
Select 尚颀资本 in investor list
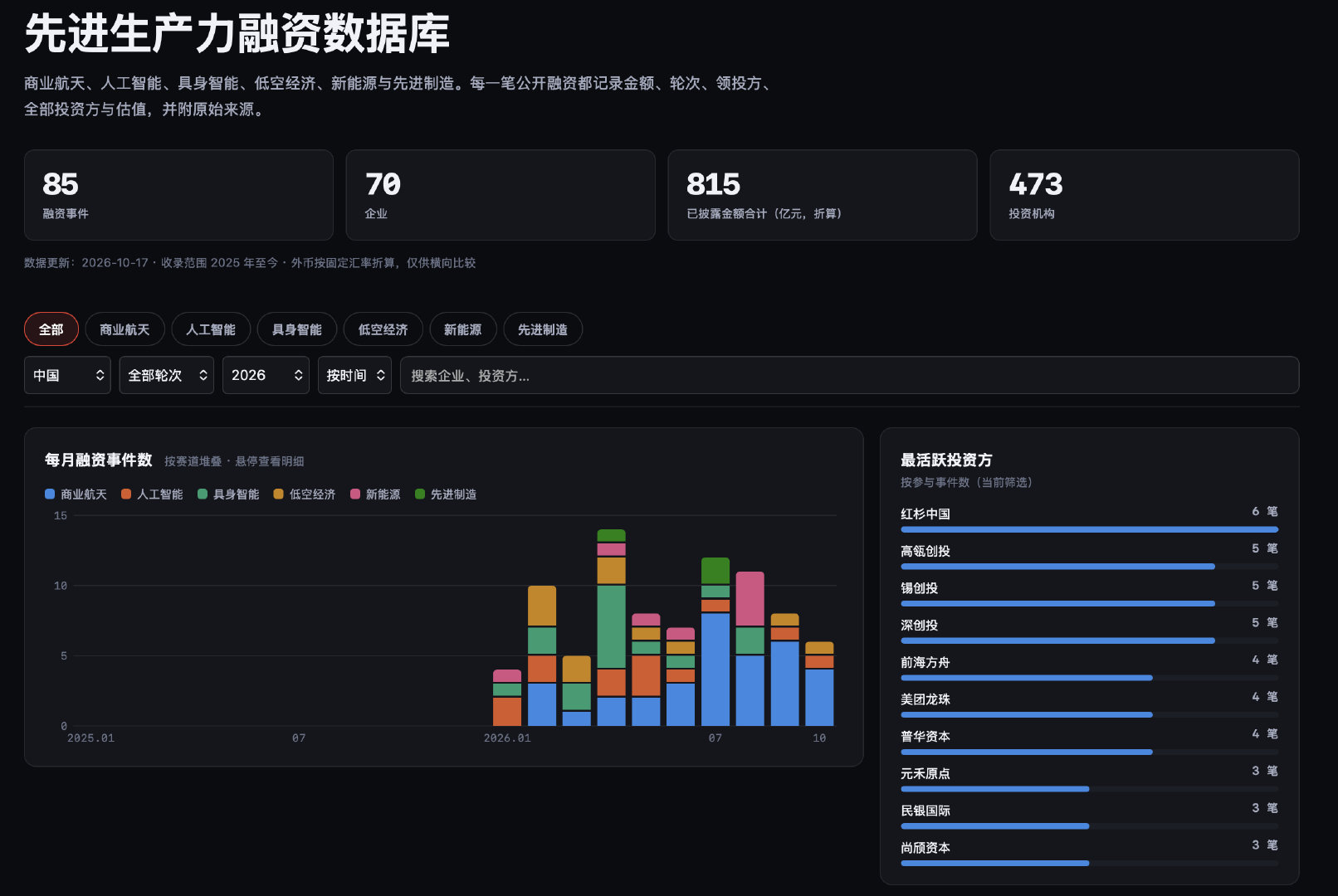1089,854
